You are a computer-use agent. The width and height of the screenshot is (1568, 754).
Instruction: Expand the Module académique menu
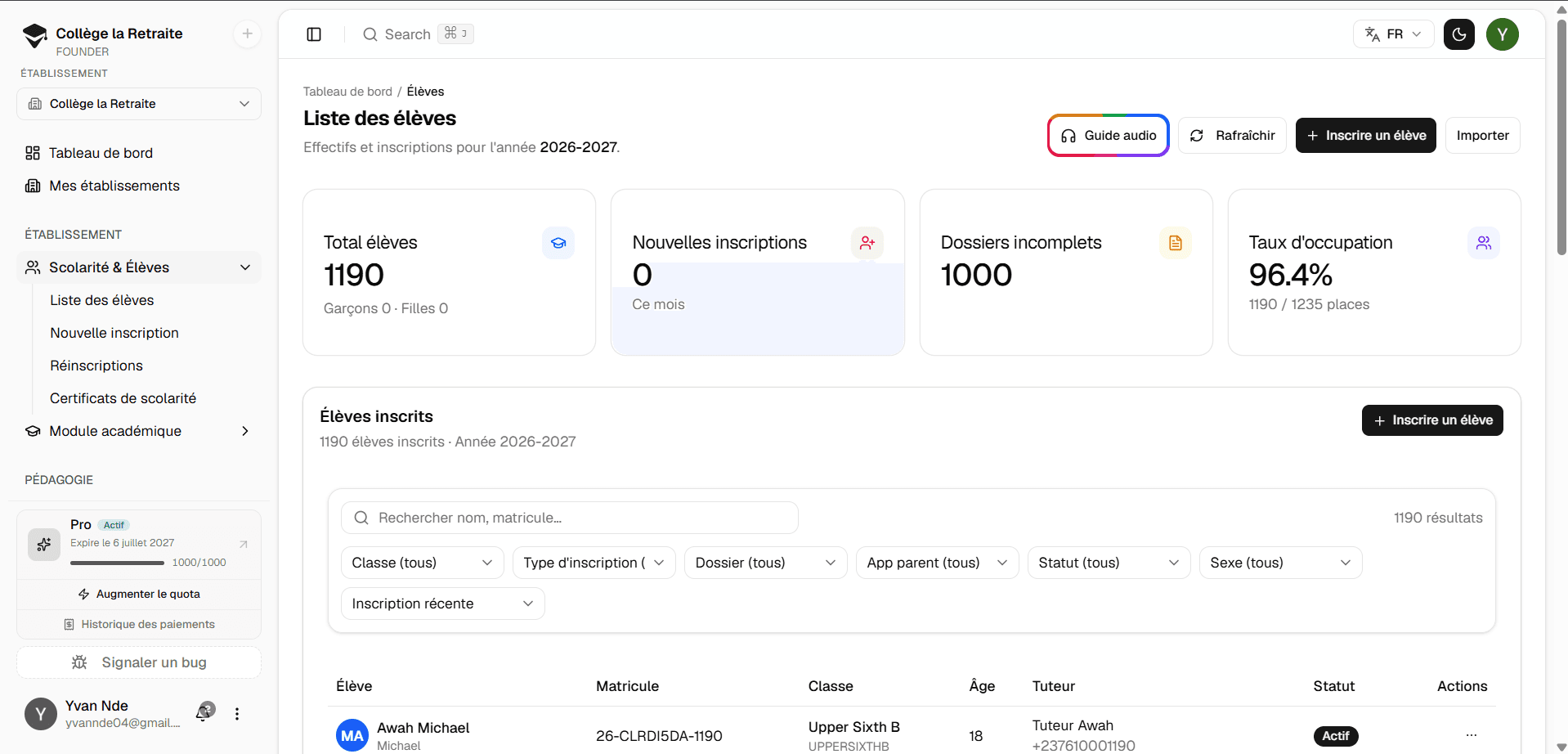click(139, 431)
